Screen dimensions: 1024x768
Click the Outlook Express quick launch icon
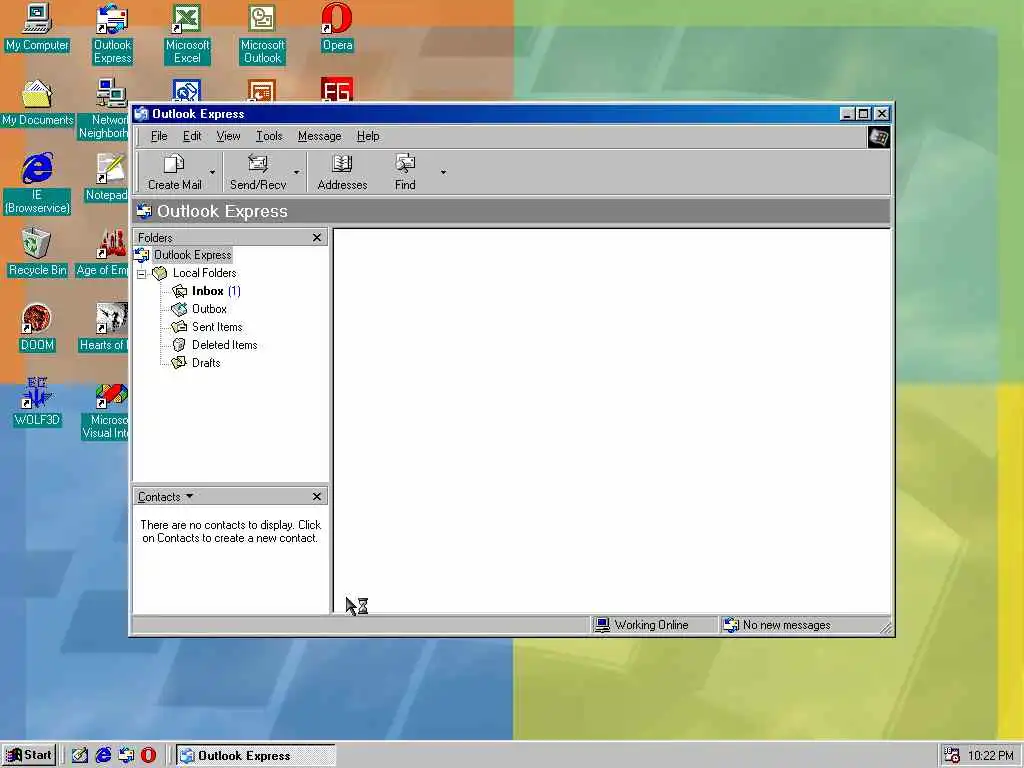pos(126,756)
